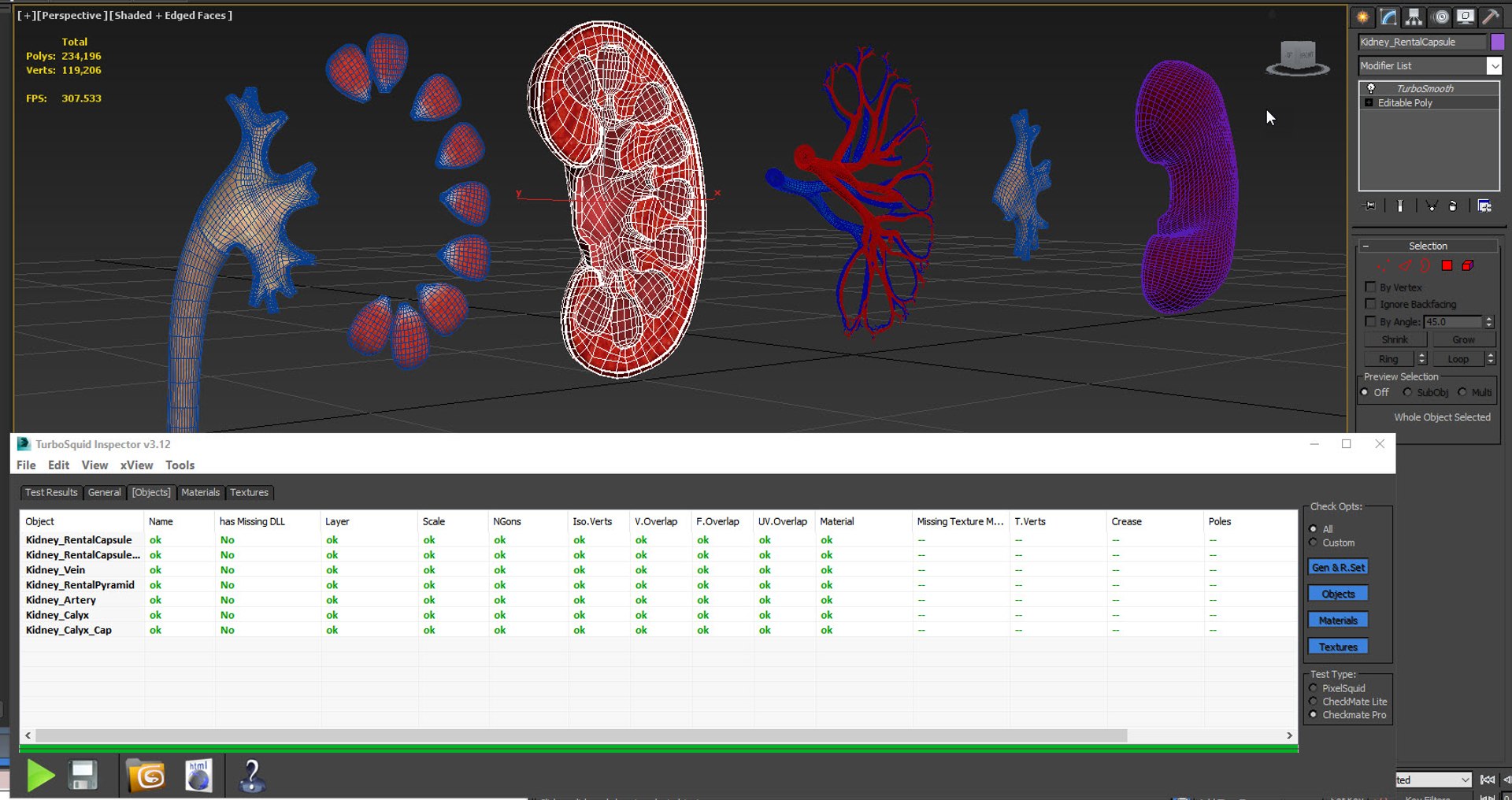Switch to the Test Results tab
This screenshot has width=1512, height=800.
click(51, 492)
